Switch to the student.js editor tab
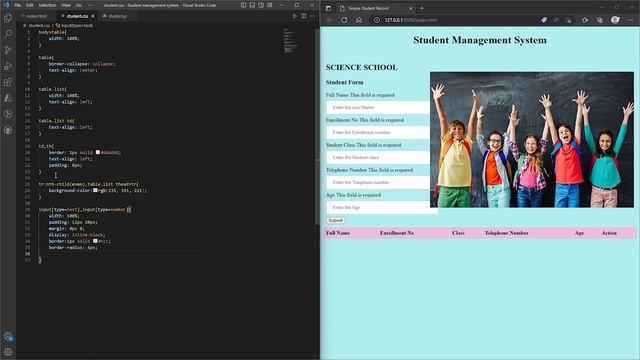The height and width of the screenshot is (360, 640). 117,16
